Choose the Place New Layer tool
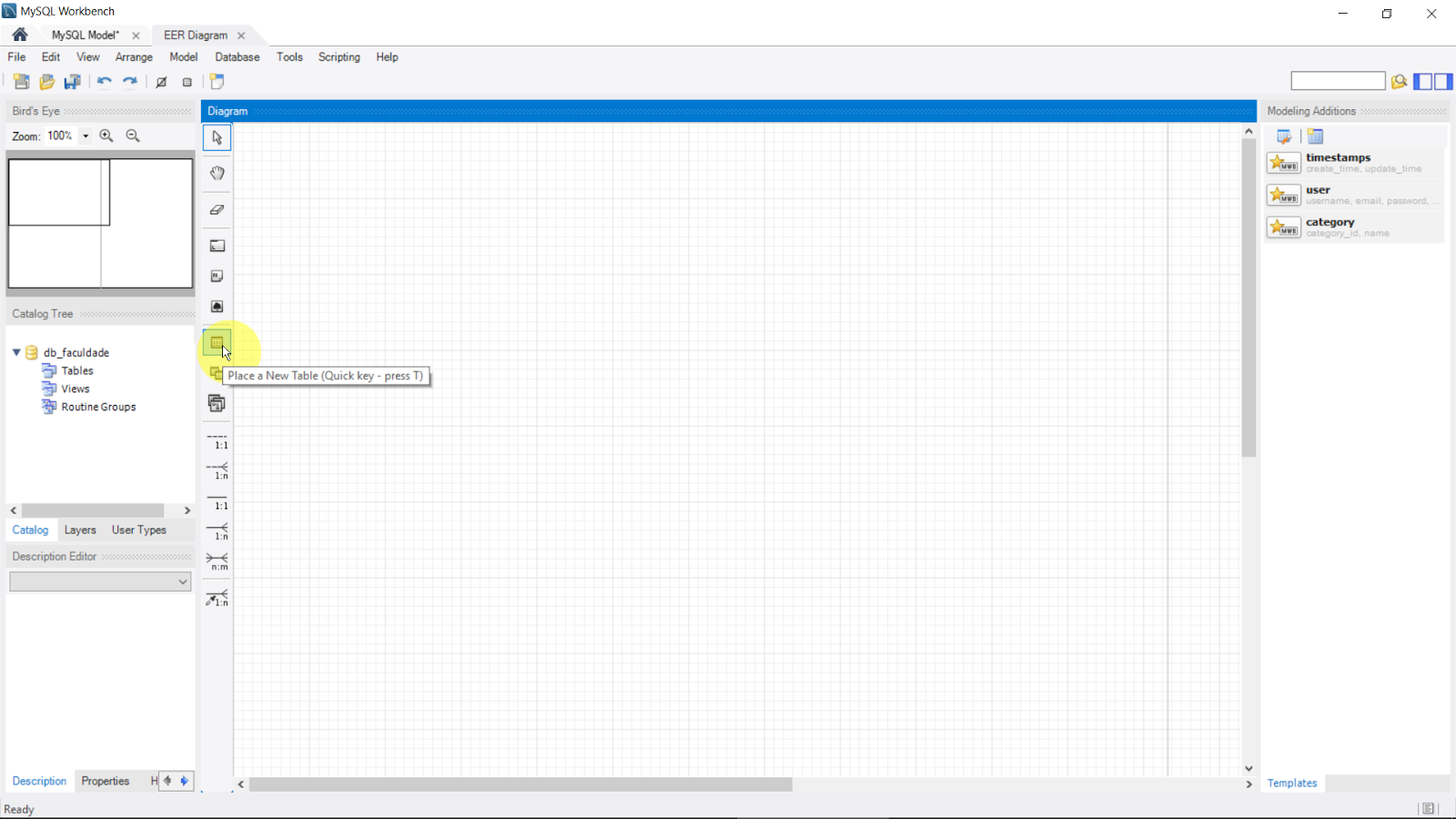This screenshot has height=819, width=1456. [217, 246]
